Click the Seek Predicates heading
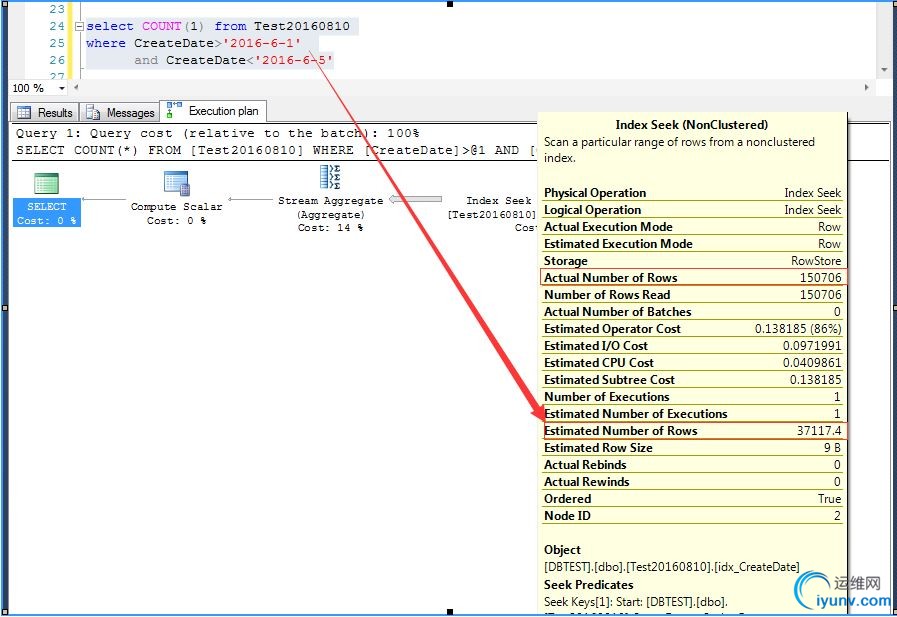The image size is (897, 617). (x=589, y=585)
